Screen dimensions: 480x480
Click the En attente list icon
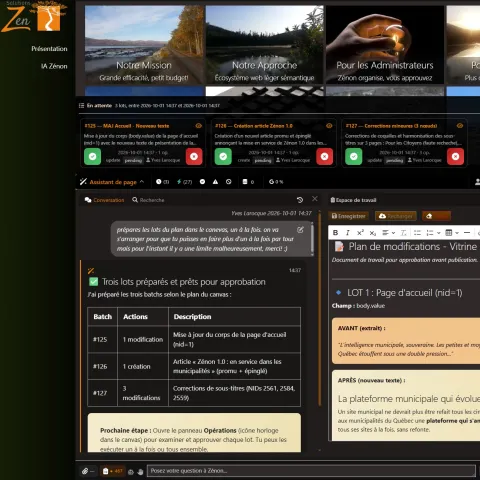click(81, 106)
